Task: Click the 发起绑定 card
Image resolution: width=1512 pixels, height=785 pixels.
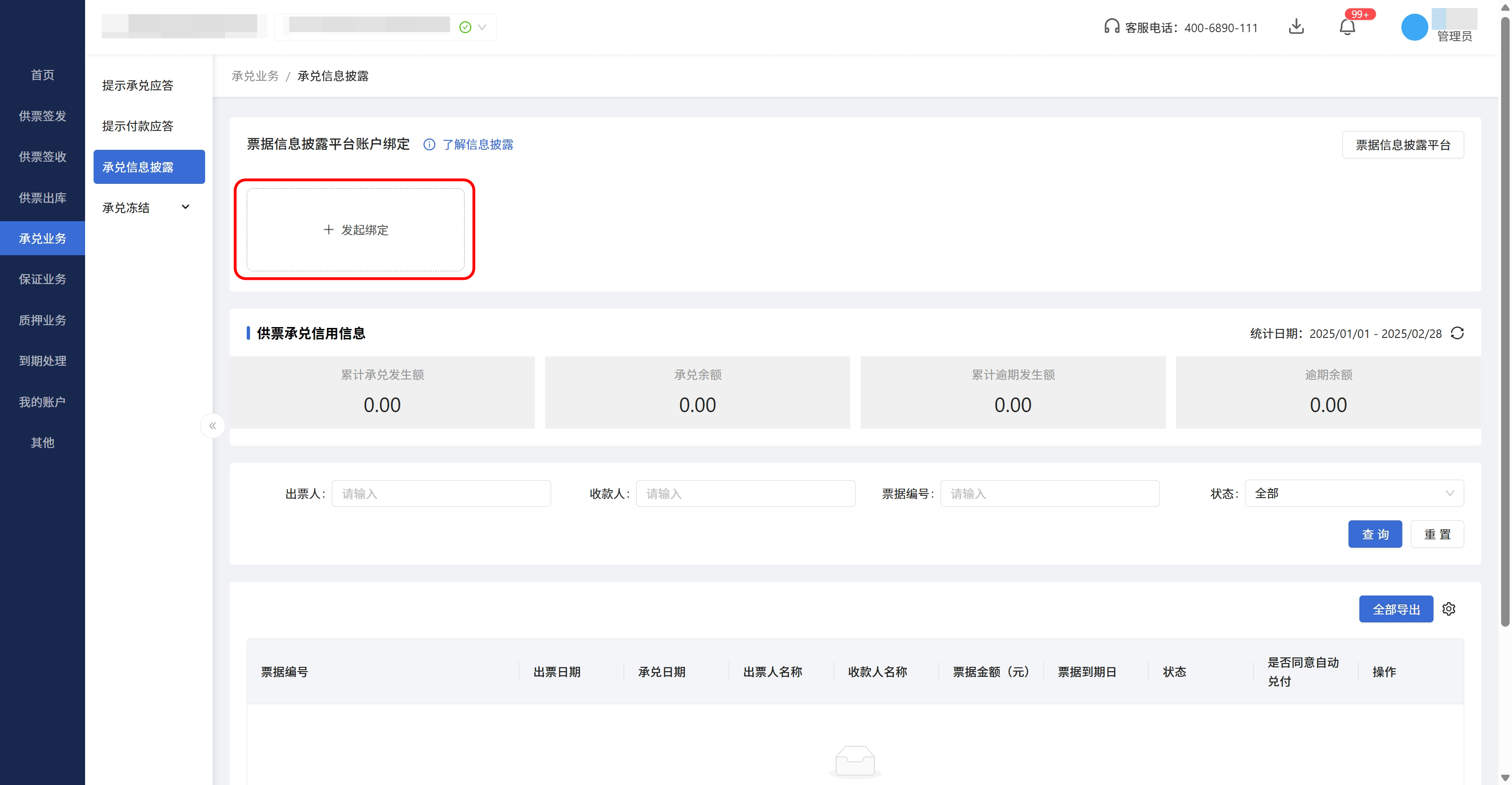Action: click(355, 229)
